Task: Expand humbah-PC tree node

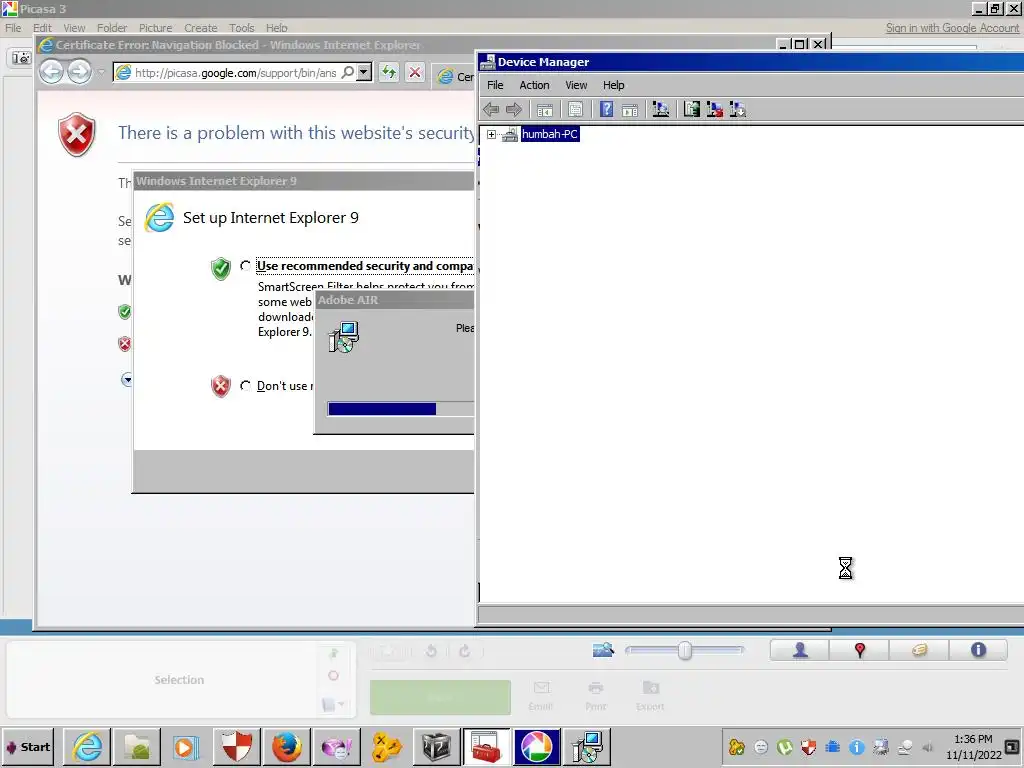Action: [491, 135]
